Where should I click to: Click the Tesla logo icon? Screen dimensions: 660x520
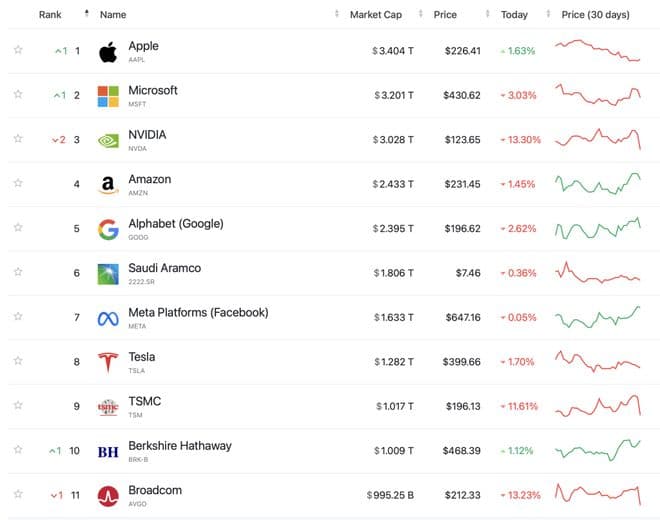coord(108,362)
